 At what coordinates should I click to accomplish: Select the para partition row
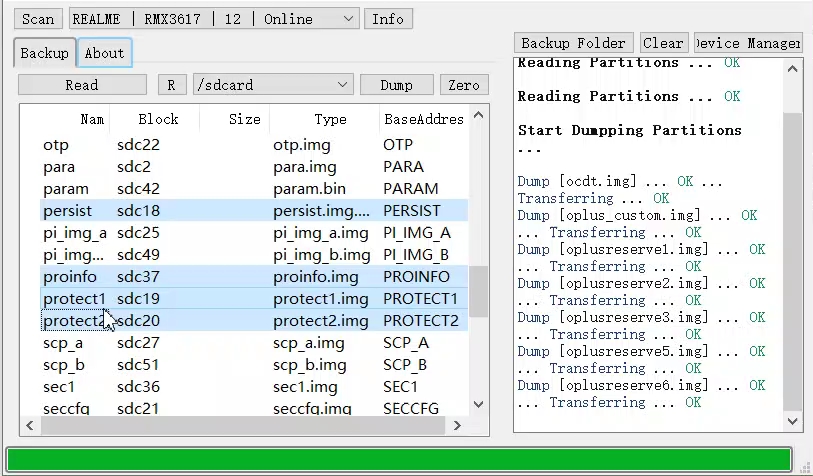[x=254, y=167]
